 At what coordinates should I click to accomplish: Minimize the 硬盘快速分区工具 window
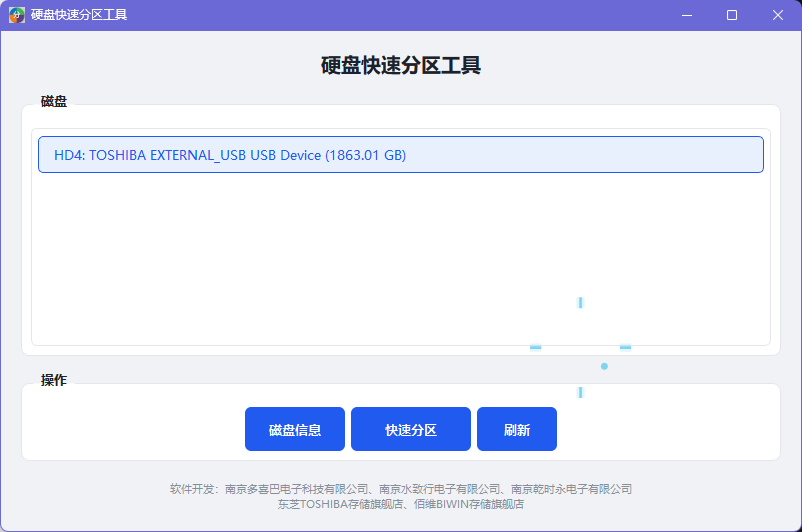[x=687, y=15]
